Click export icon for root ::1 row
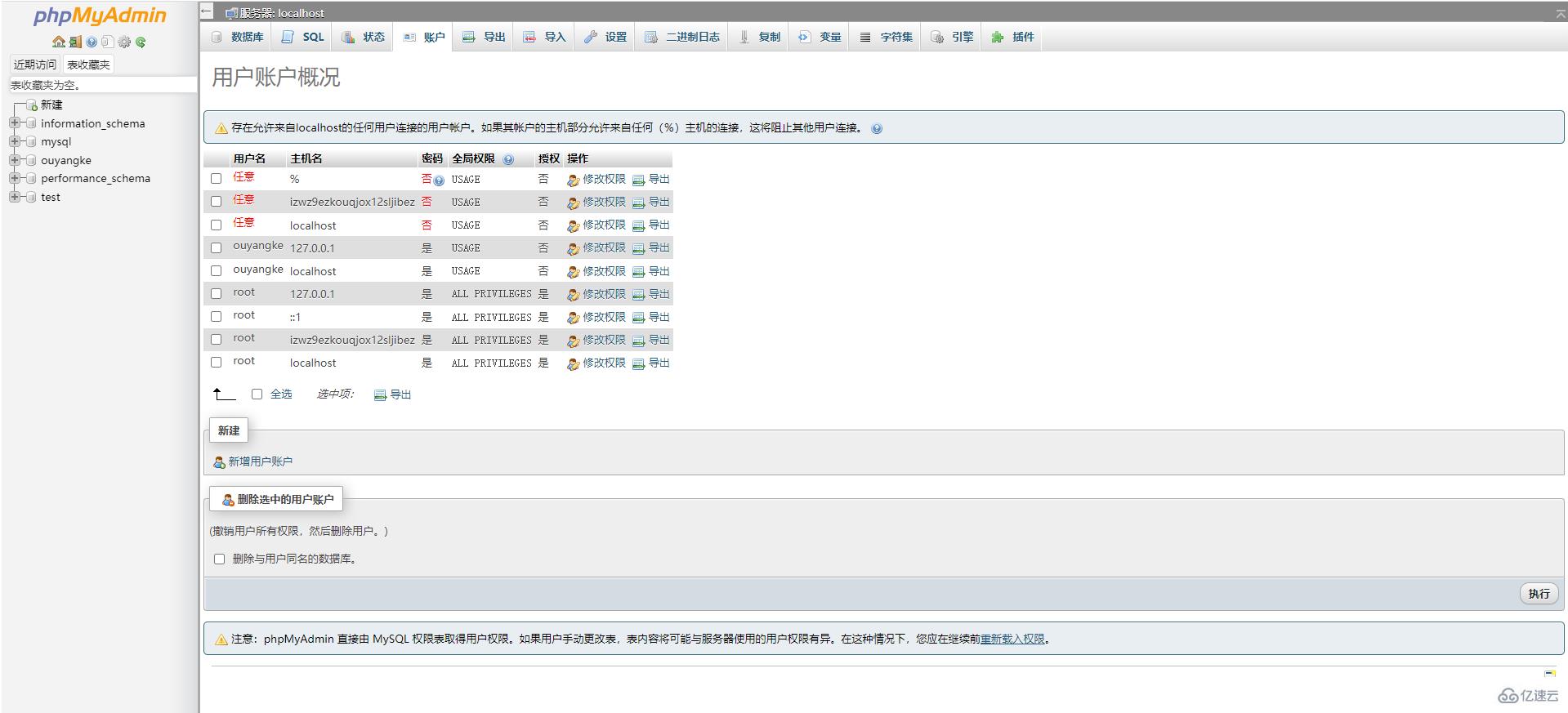 click(639, 318)
